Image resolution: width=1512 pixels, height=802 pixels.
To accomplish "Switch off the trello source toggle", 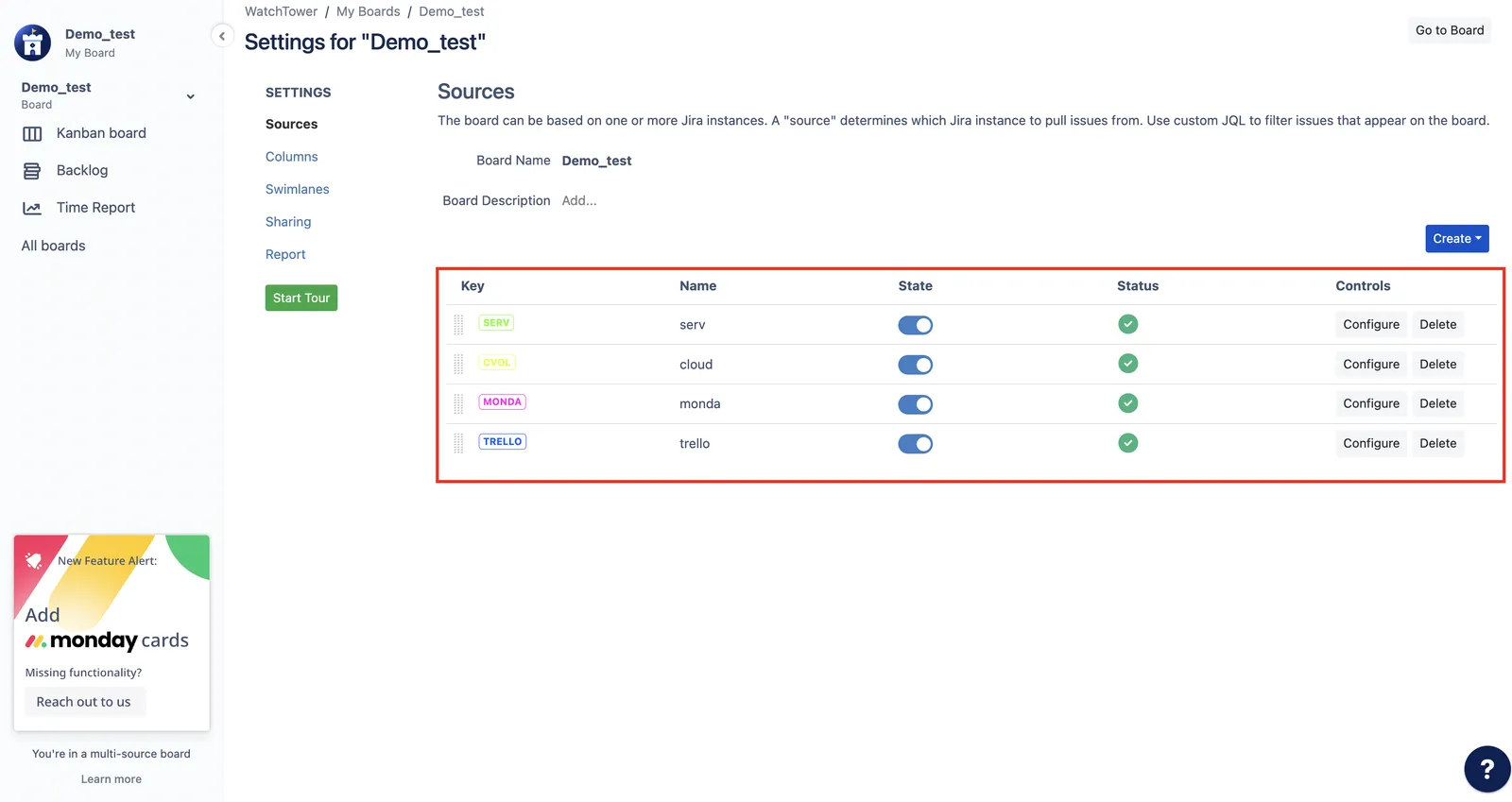I will click(915, 444).
